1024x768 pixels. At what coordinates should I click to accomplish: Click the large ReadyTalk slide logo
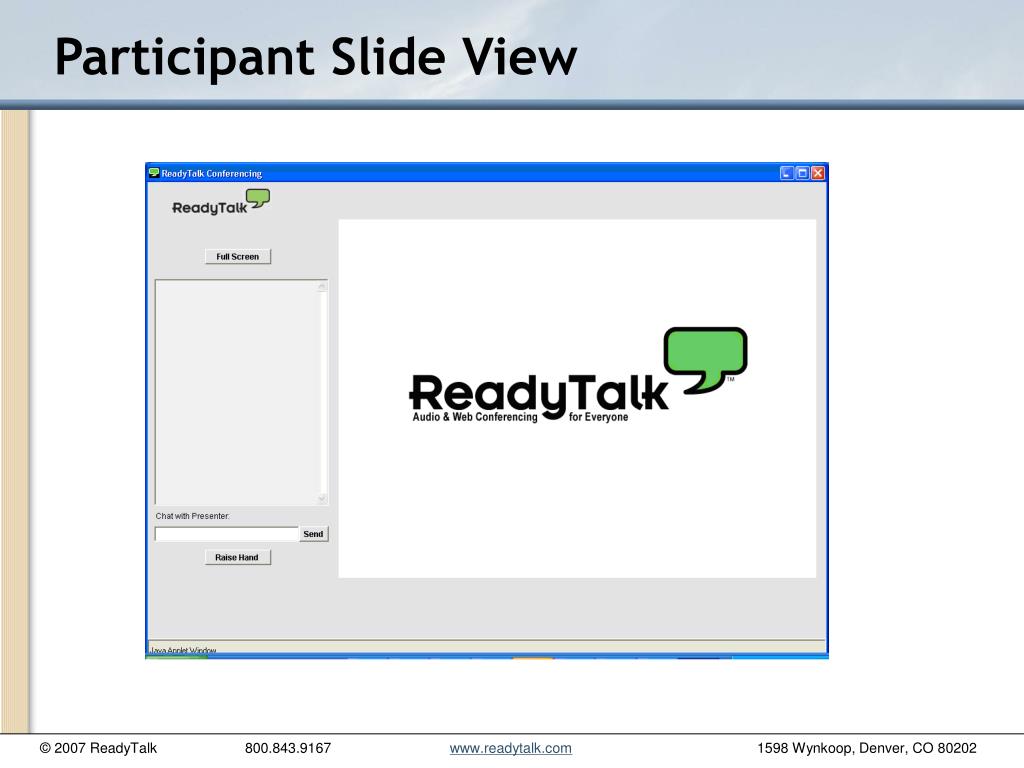pyautogui.click(x=578, y=376)
